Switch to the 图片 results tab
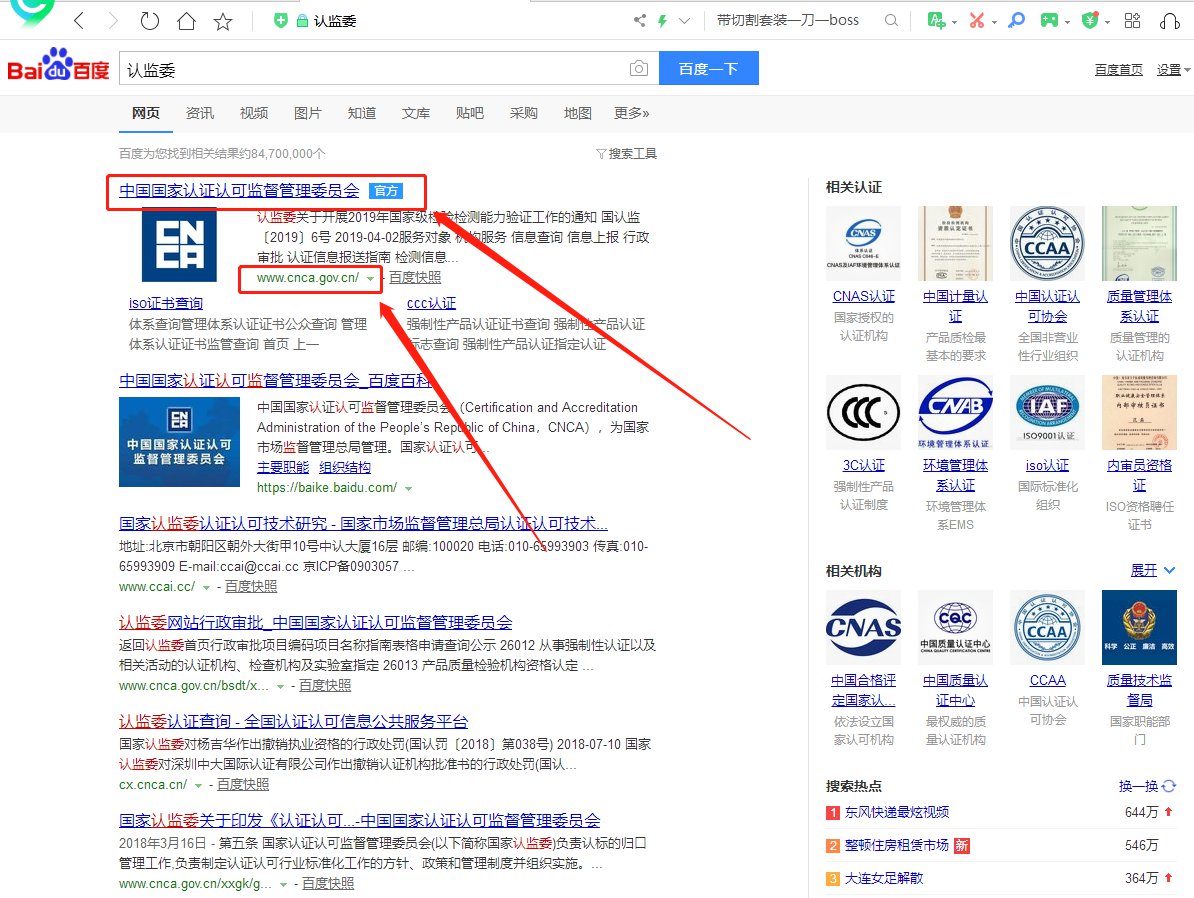The image size is (1194, 898). tap(308, 113)
